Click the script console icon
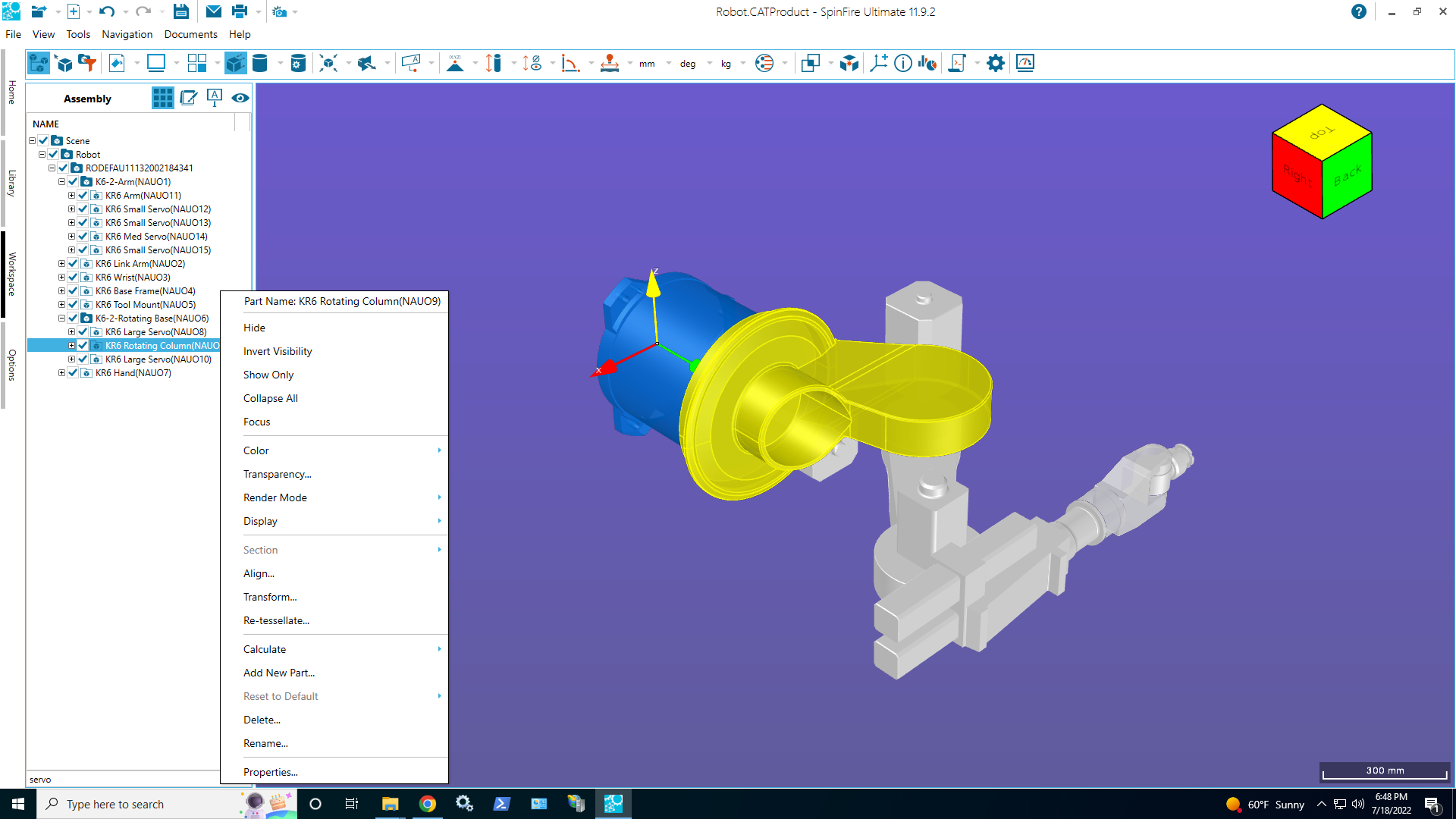Viewport: 1456px width, 819px height. [x=958, y=63]
